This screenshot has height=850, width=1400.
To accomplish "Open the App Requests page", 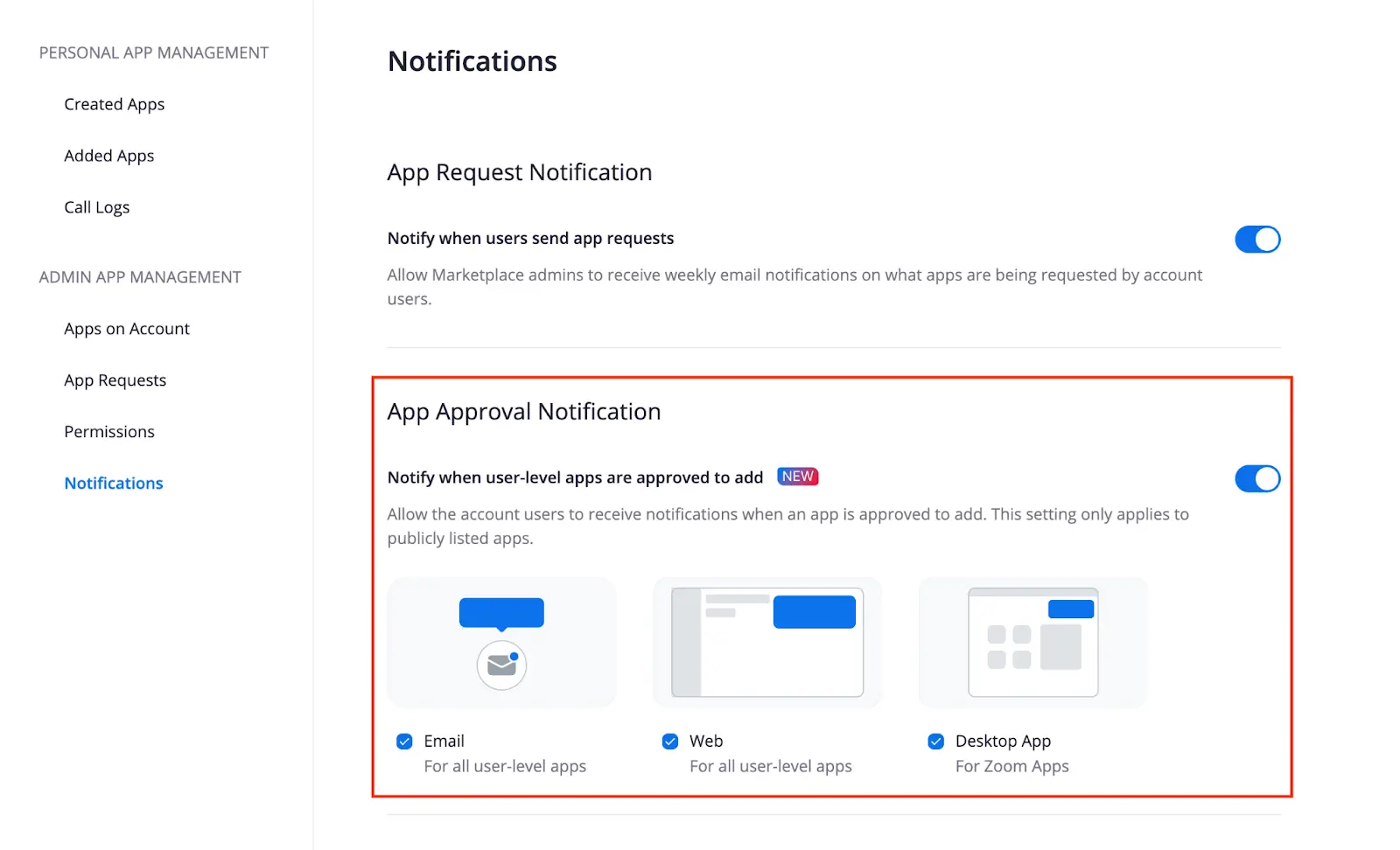I will click(x=115, y=380).
